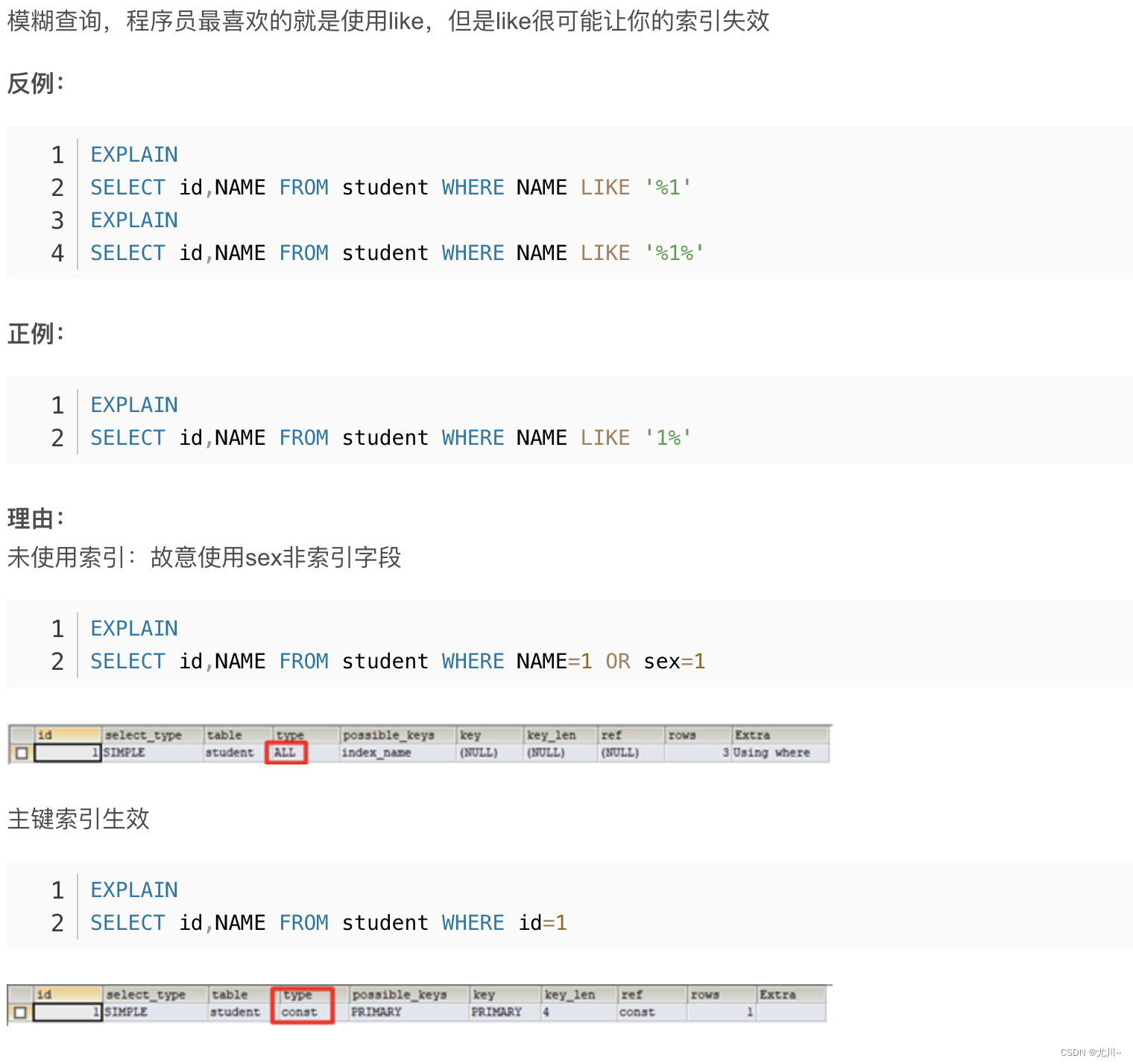
Task: Click 'NAME=1' in the OR query
Action: 555,662
